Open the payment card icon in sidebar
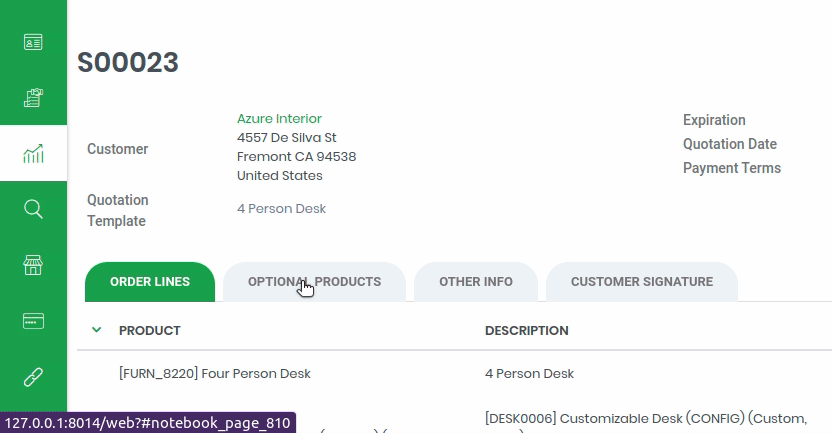The image size is (832, 433). click(33, 321)
